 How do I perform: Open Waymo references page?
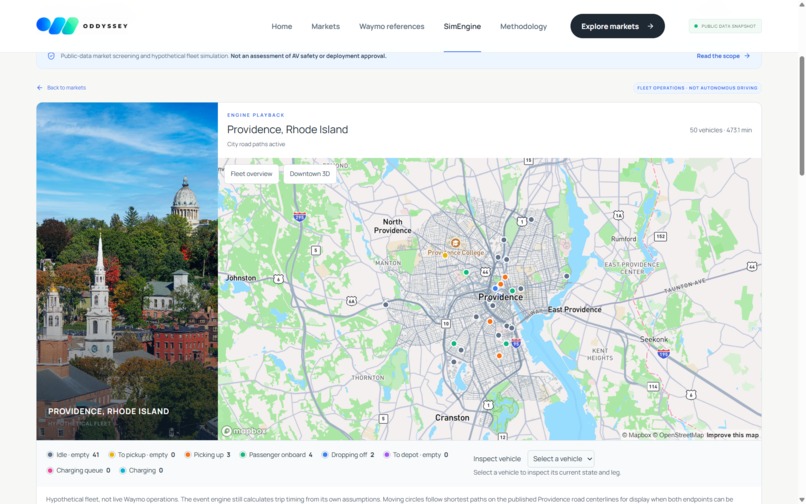(392, 26)
